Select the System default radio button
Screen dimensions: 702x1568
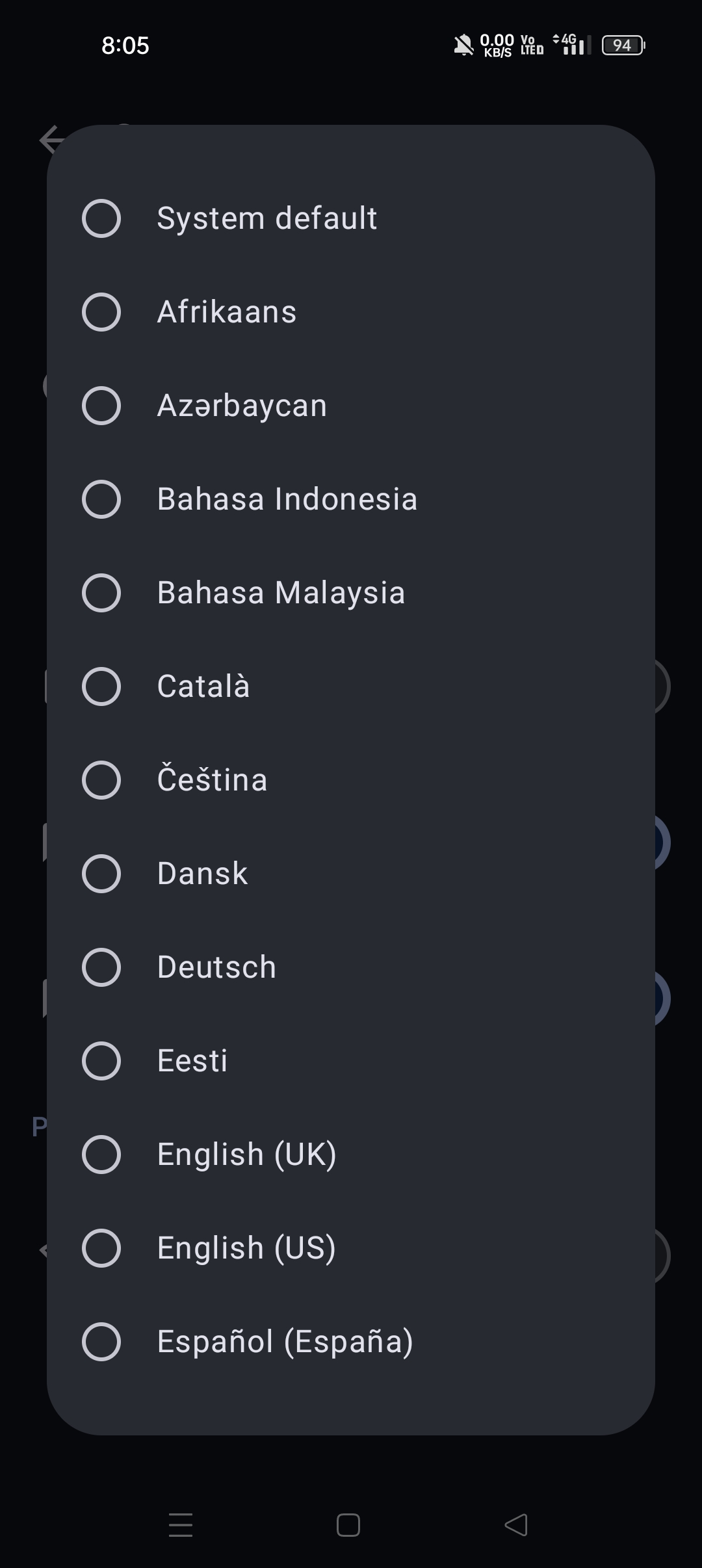point(101,218)
